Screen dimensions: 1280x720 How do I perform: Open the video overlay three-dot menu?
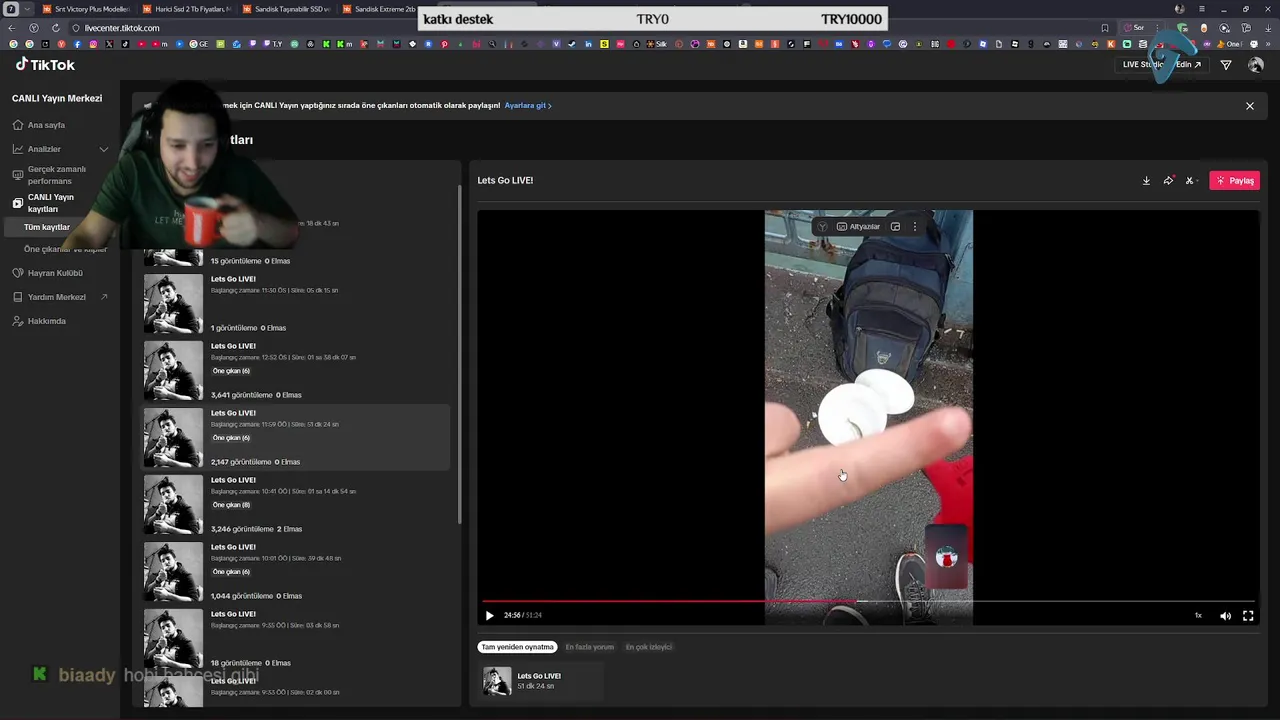915,227
